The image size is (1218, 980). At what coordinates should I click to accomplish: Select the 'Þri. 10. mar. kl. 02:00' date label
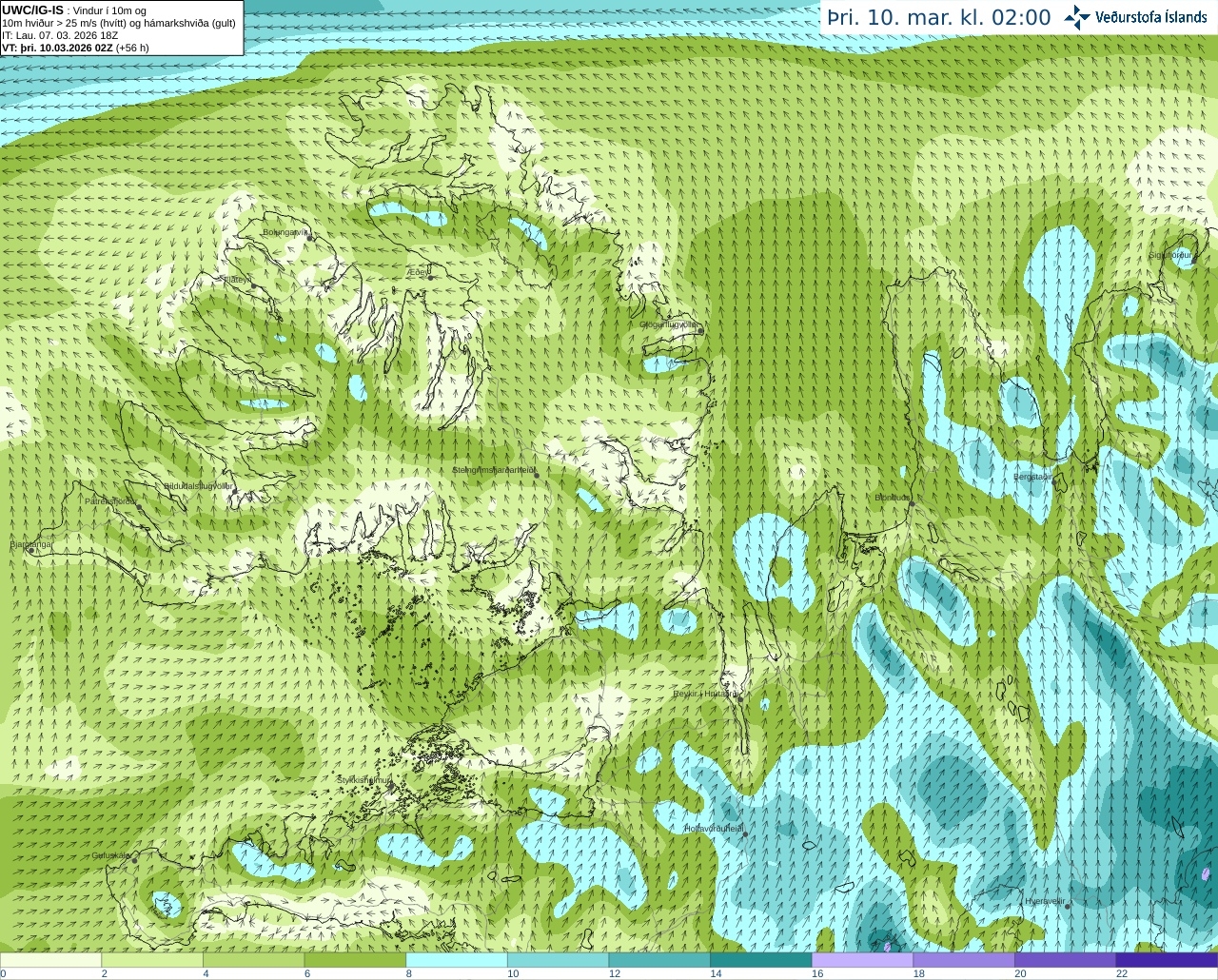pos(939,17)
